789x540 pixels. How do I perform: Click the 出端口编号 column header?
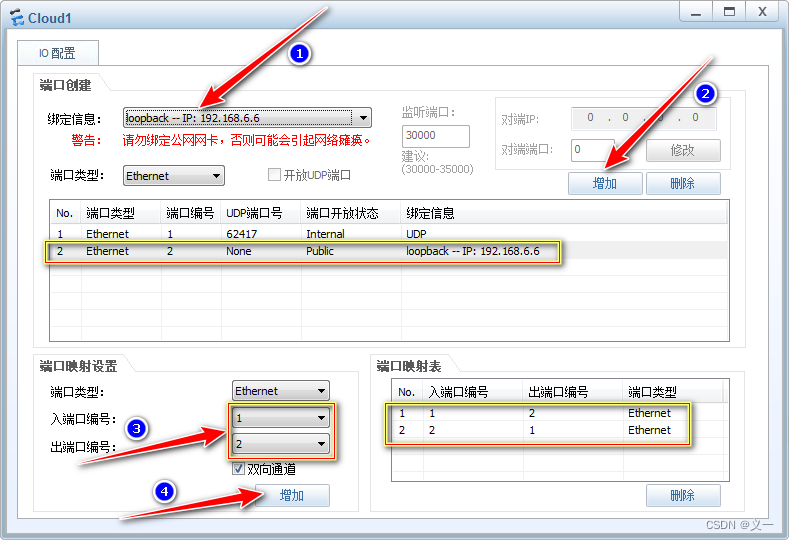(573, 392)
